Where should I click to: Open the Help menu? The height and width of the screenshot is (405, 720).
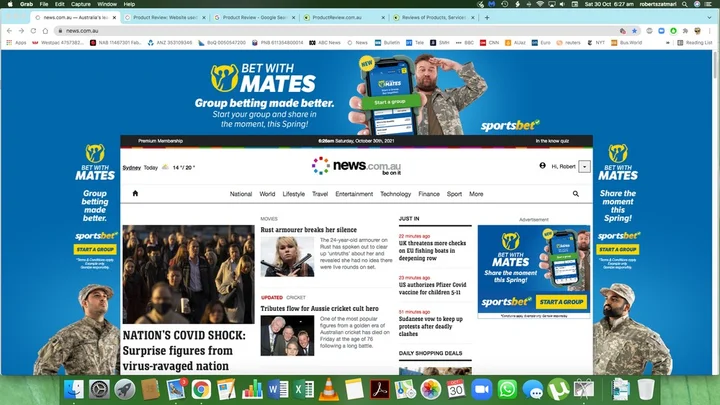coord(129,4)
